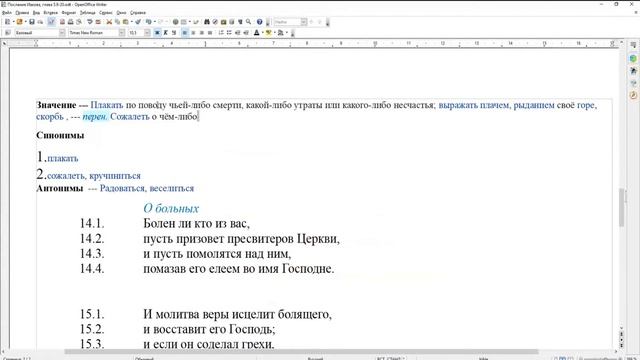640x360 pixels.
Task: Toggle Justified paragraph alignment
Action: [210, 33]
